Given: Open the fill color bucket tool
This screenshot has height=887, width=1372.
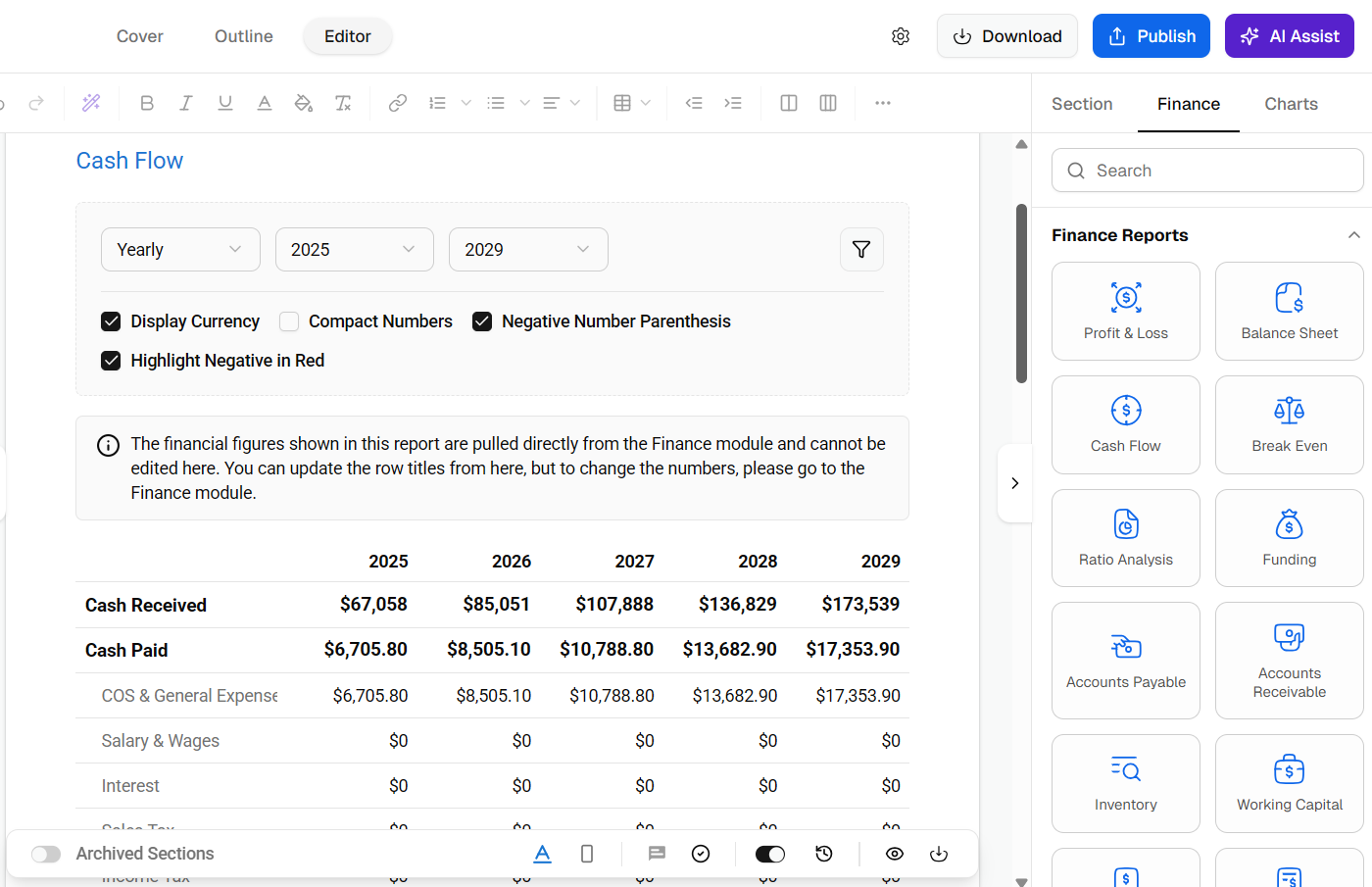Looking at the screenshot, I should click(x=304, y=103).
